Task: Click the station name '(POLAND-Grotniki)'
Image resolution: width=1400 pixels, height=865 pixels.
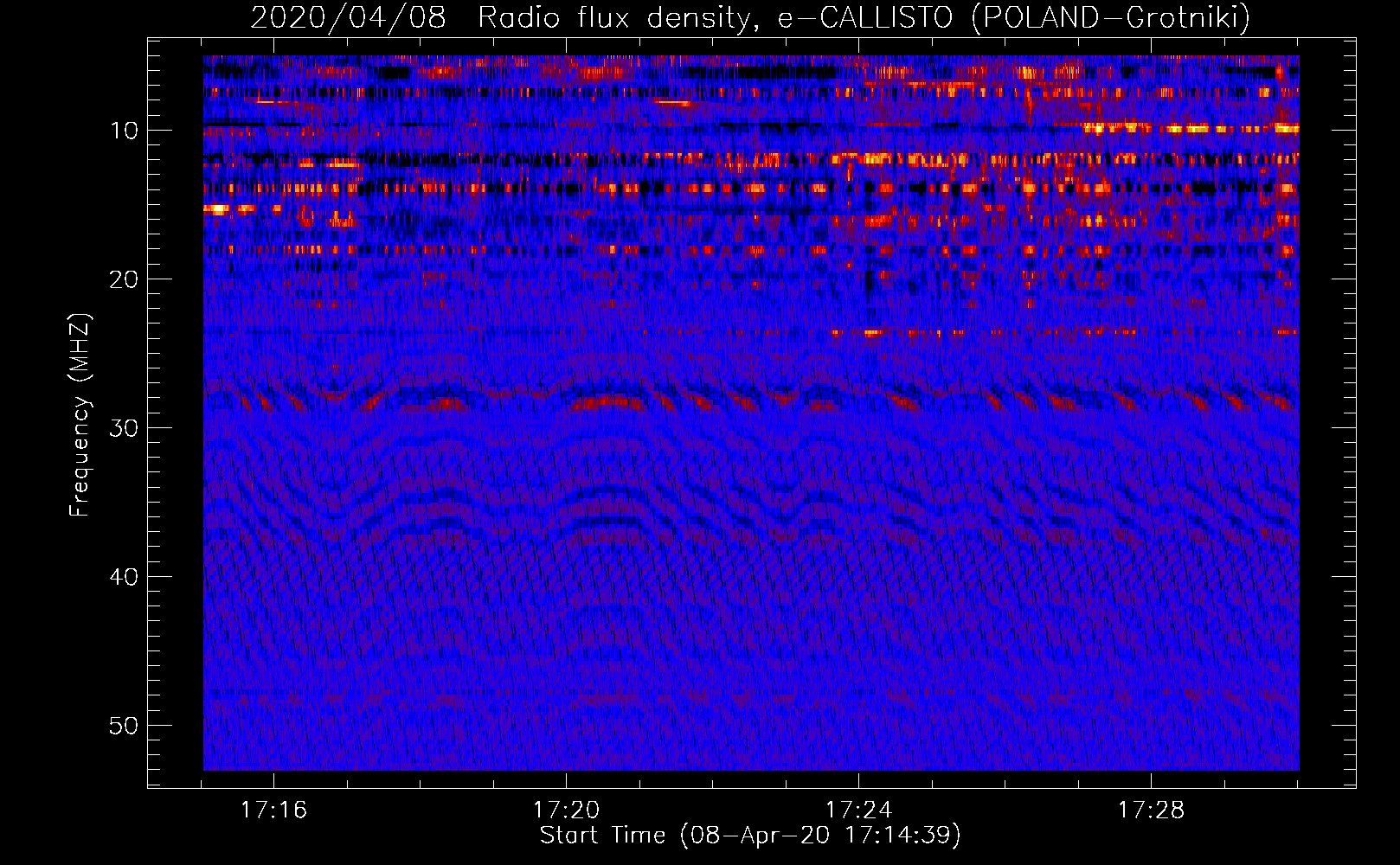Action: pyautogui.click(x=1111, y=18)
